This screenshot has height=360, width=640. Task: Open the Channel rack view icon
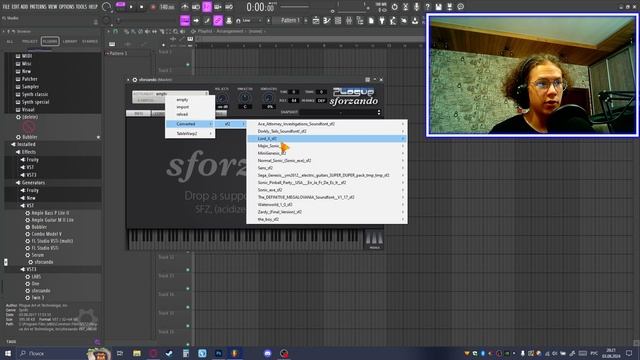(338, 20)
